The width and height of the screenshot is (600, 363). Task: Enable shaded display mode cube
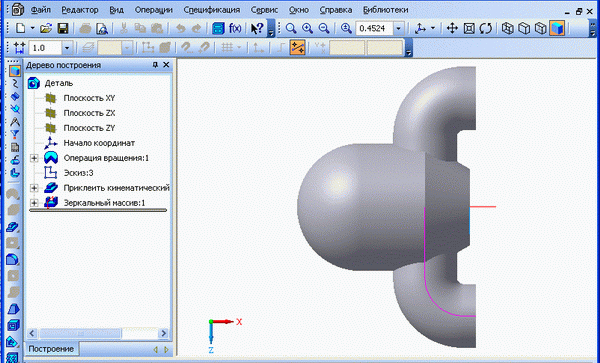[x=557, y=28]
